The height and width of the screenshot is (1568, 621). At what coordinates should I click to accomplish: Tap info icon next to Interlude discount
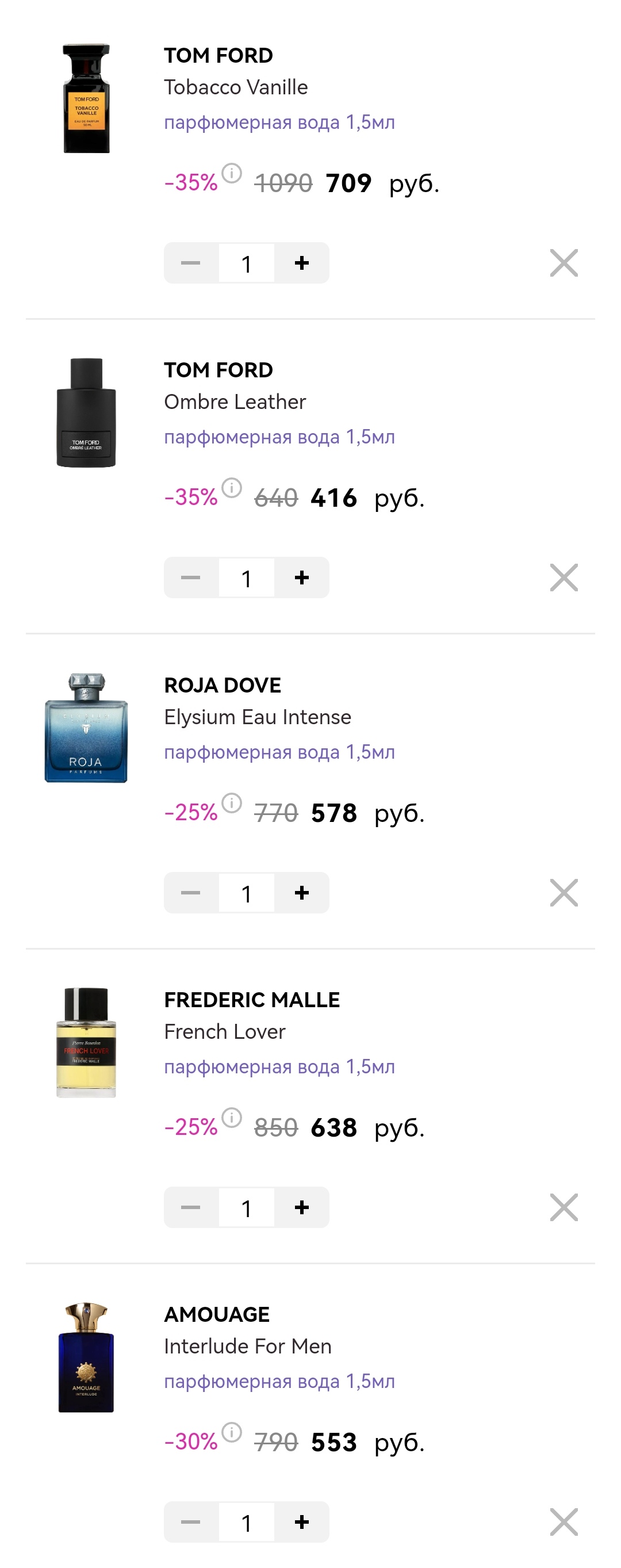(x=232, y=1432)
